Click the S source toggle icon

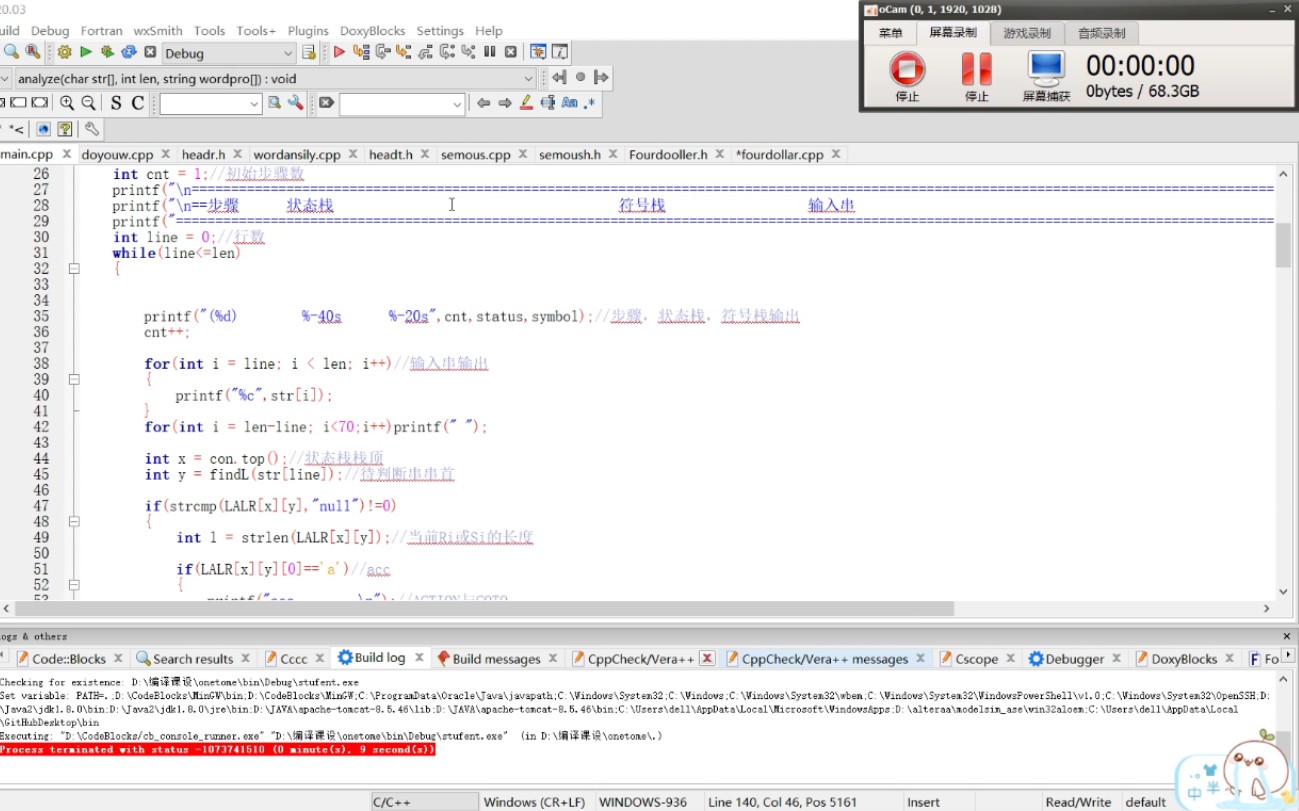coord(115,103)
